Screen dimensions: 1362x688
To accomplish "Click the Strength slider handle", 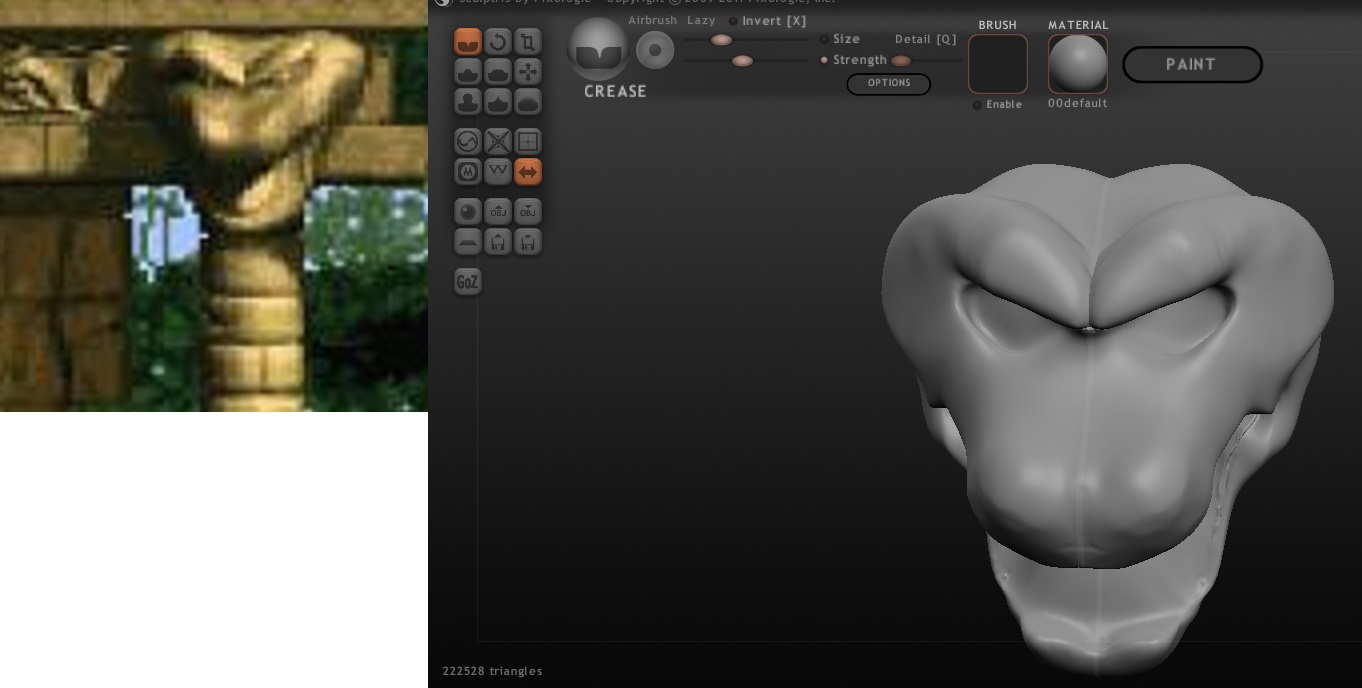I will pyautogui.click(x=742, y=61).
